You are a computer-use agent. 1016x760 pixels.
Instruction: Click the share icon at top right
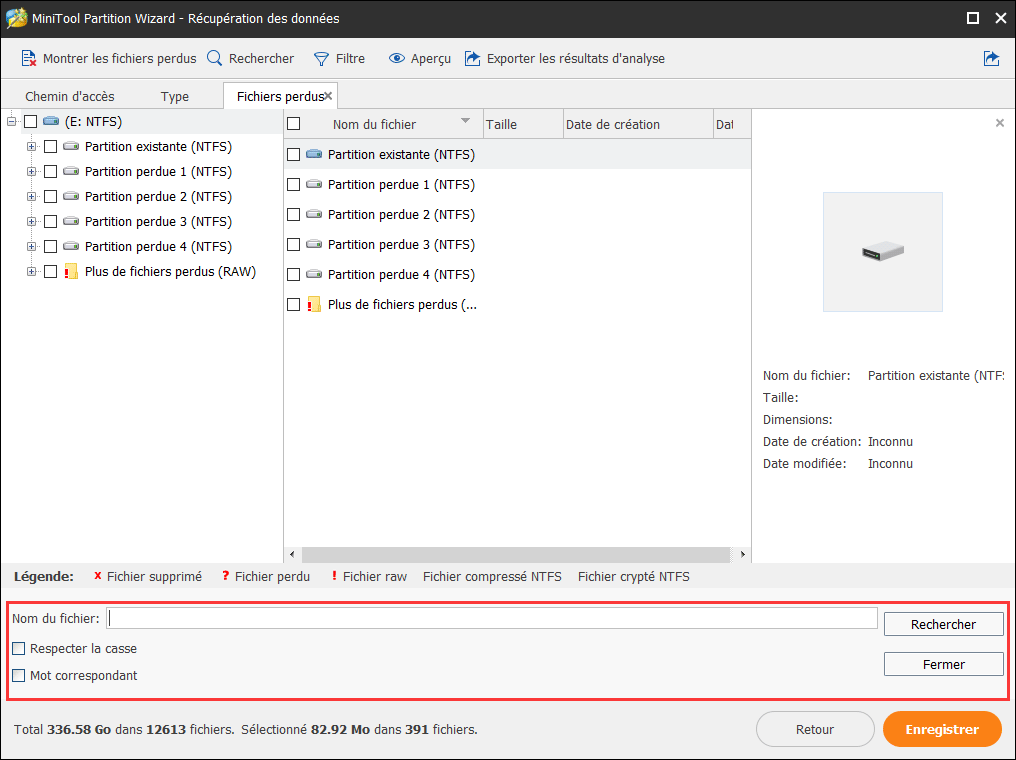991,59
